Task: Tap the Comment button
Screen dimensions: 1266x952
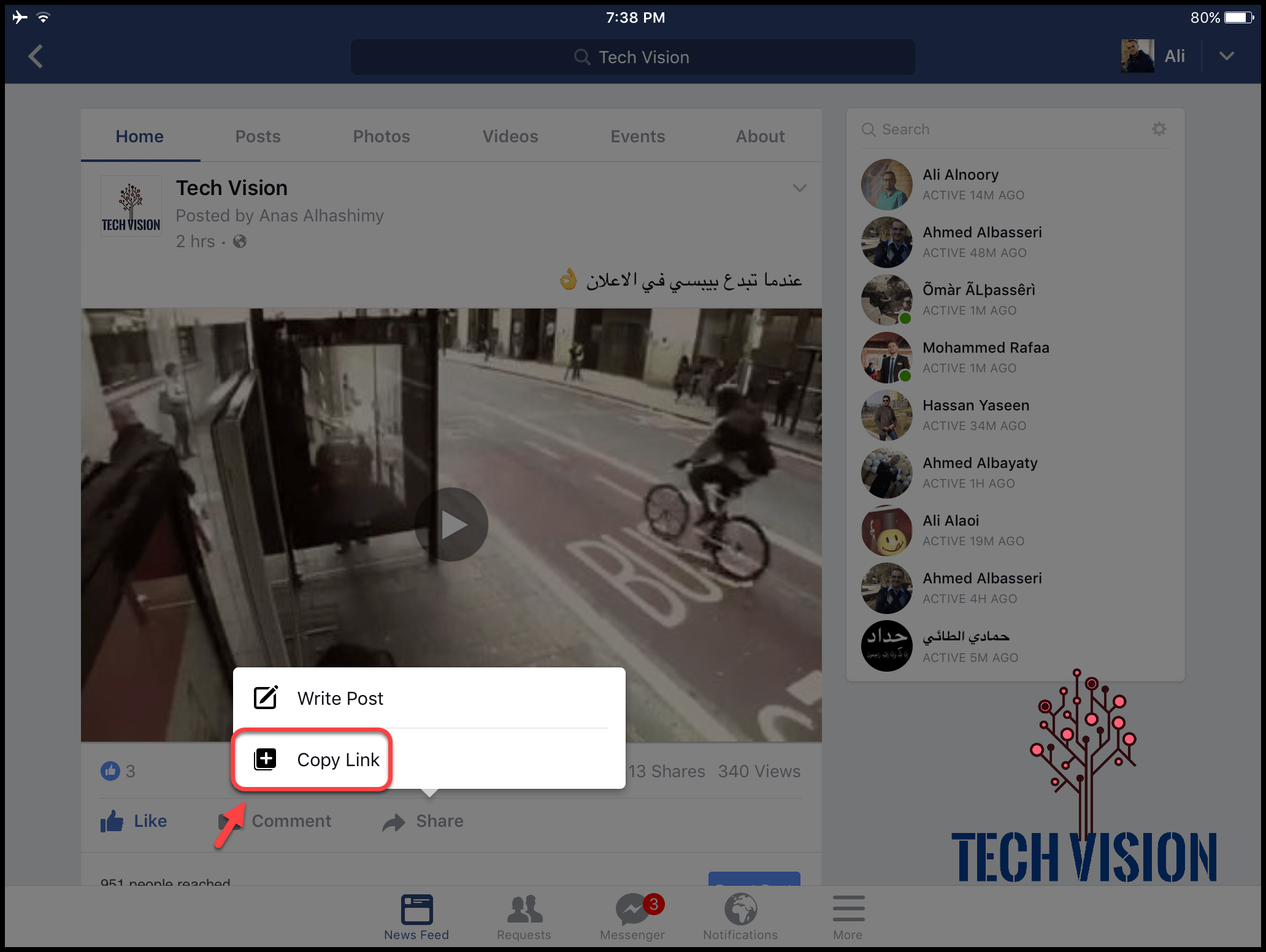Action: coord(291,821)
